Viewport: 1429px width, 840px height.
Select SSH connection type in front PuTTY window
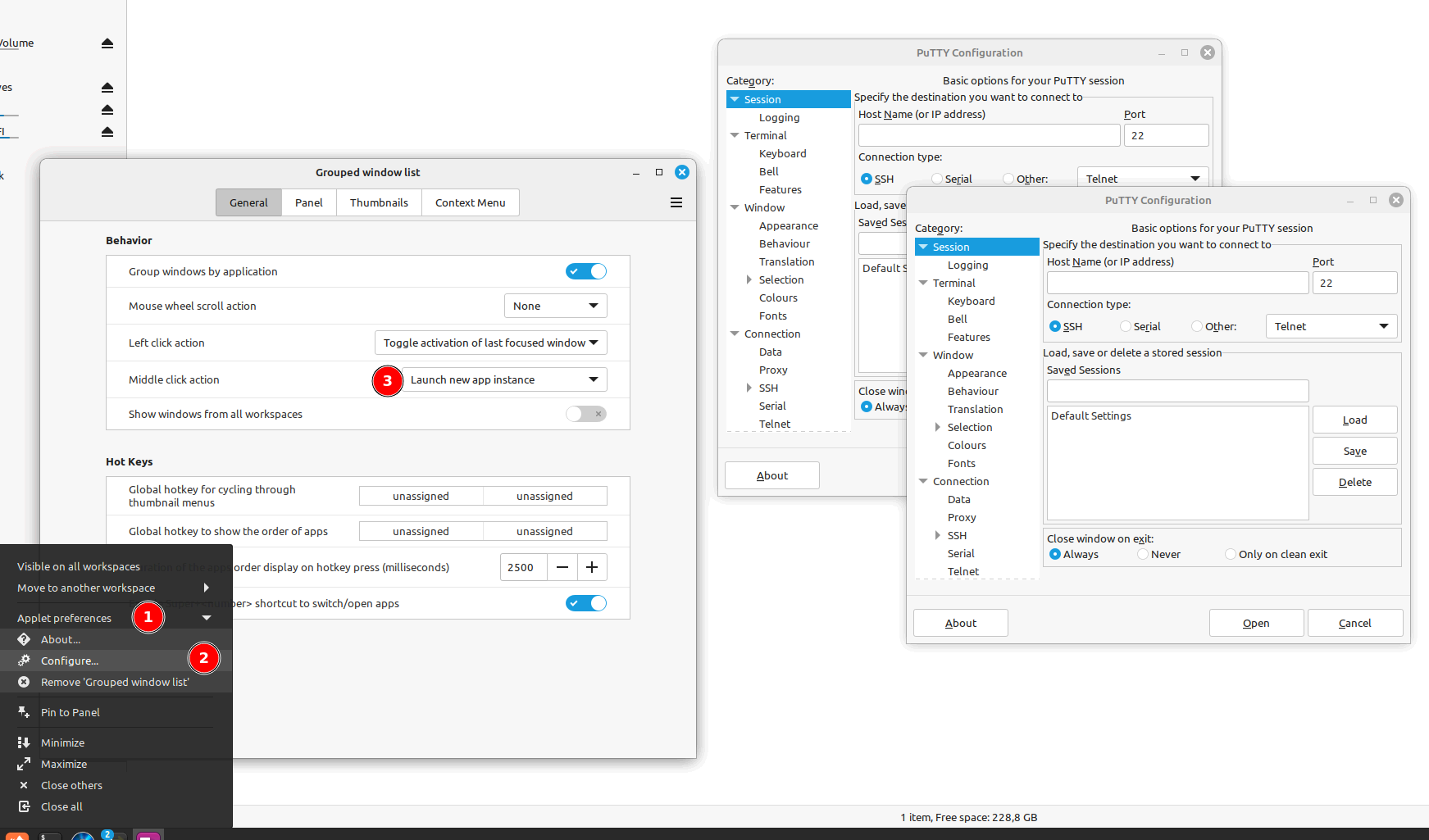pos(1055,326)
